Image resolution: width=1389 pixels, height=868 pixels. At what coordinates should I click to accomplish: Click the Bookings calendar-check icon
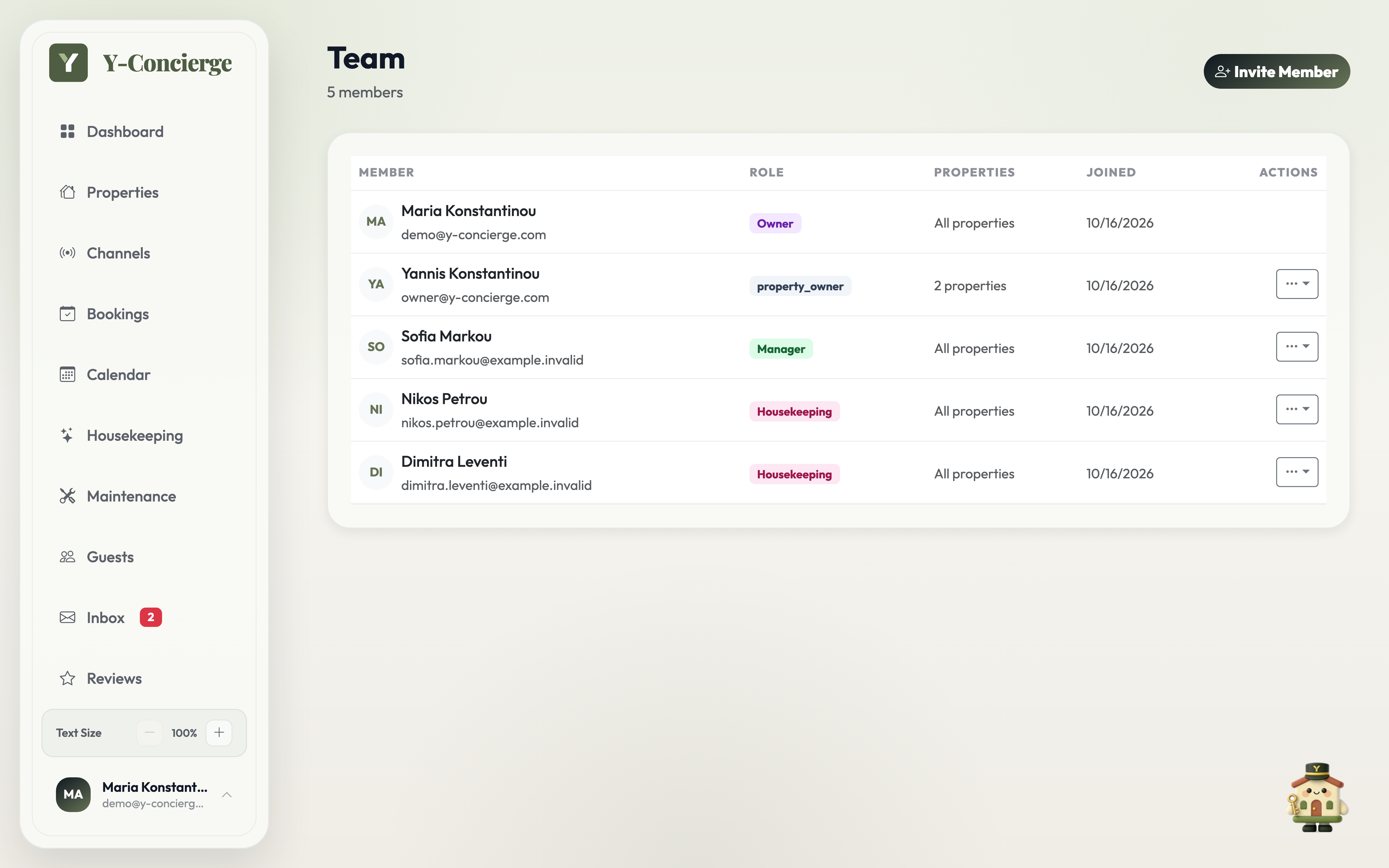pyautogui.click(x=68, y=314)
